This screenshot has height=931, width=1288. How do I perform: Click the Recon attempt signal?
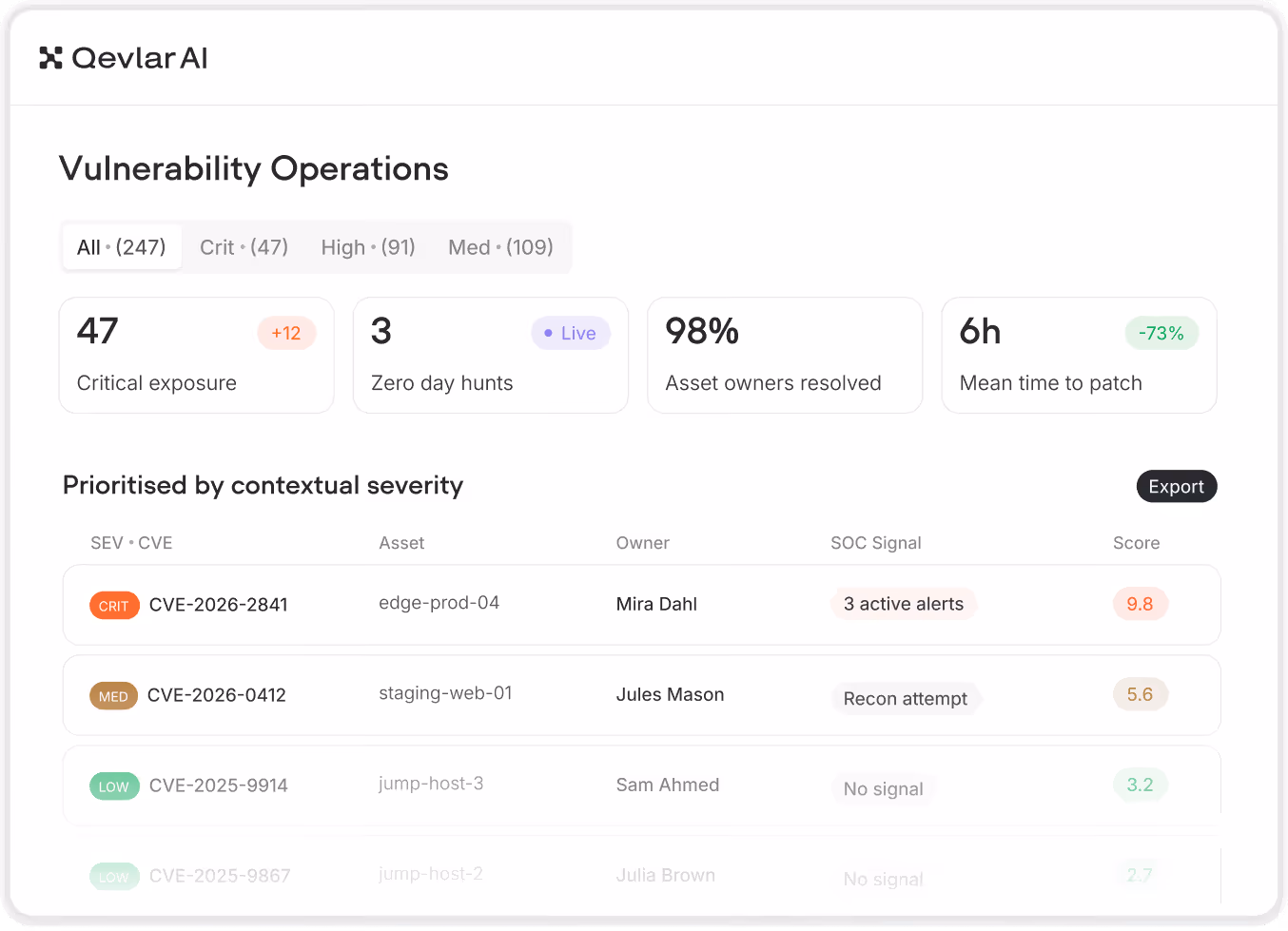[906, 699]
